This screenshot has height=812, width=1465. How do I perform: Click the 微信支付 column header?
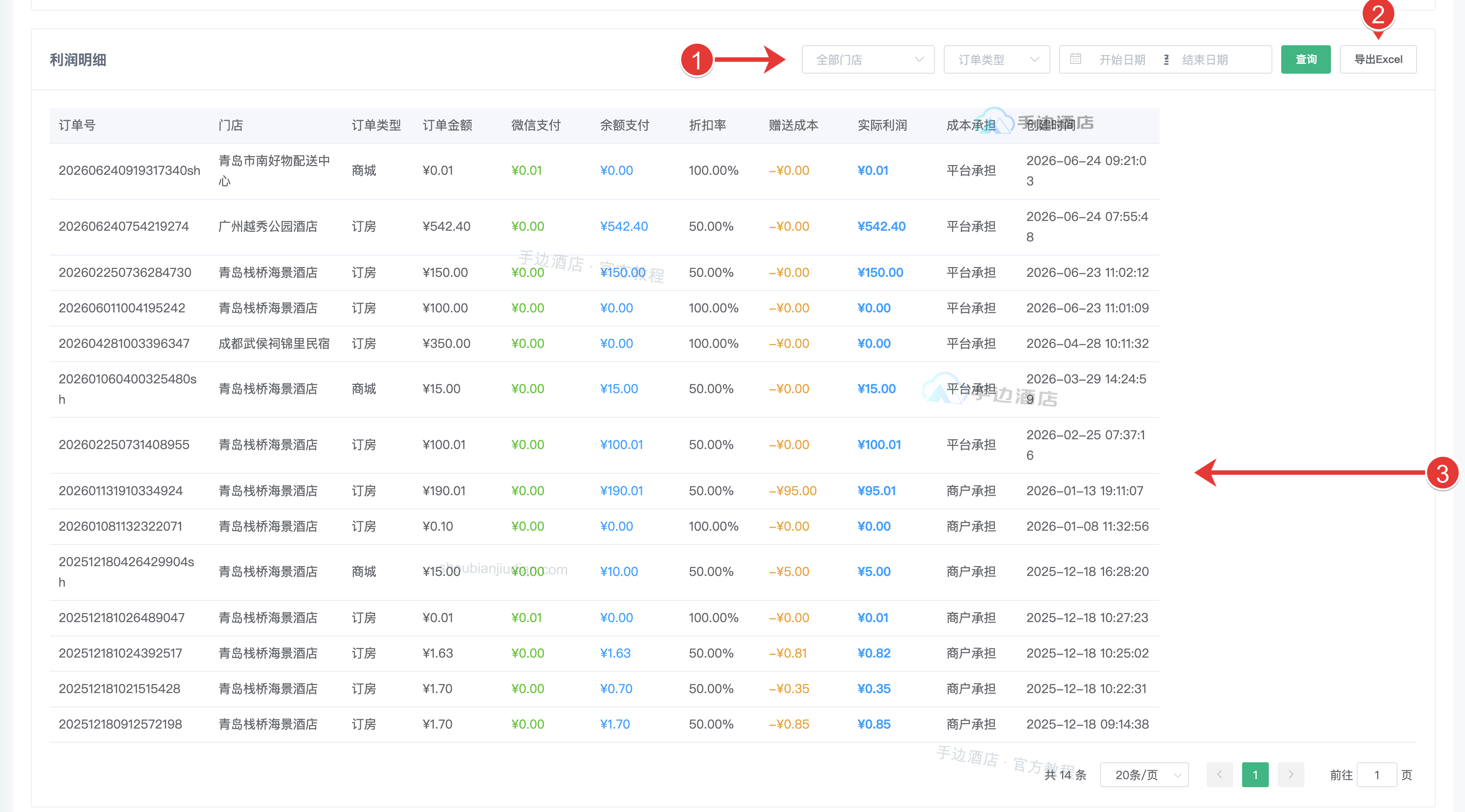tap(536, 126)
